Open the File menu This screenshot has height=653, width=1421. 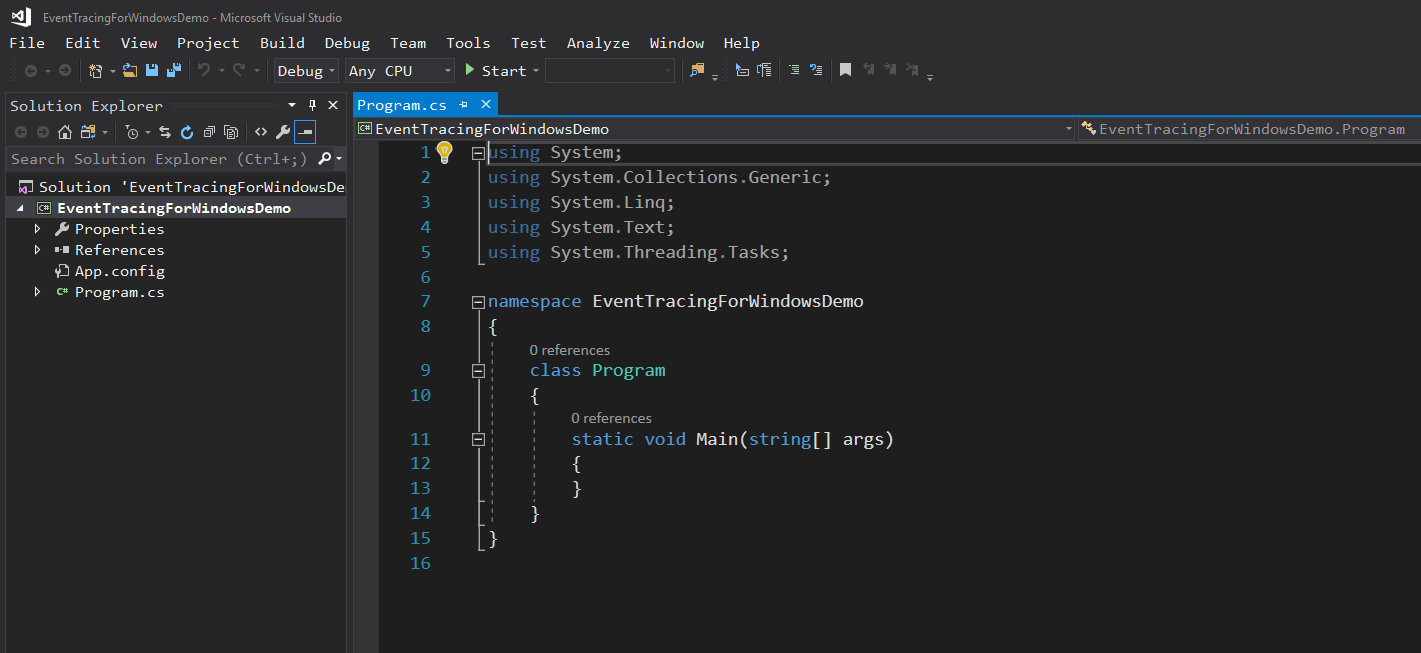coord(27,43)
